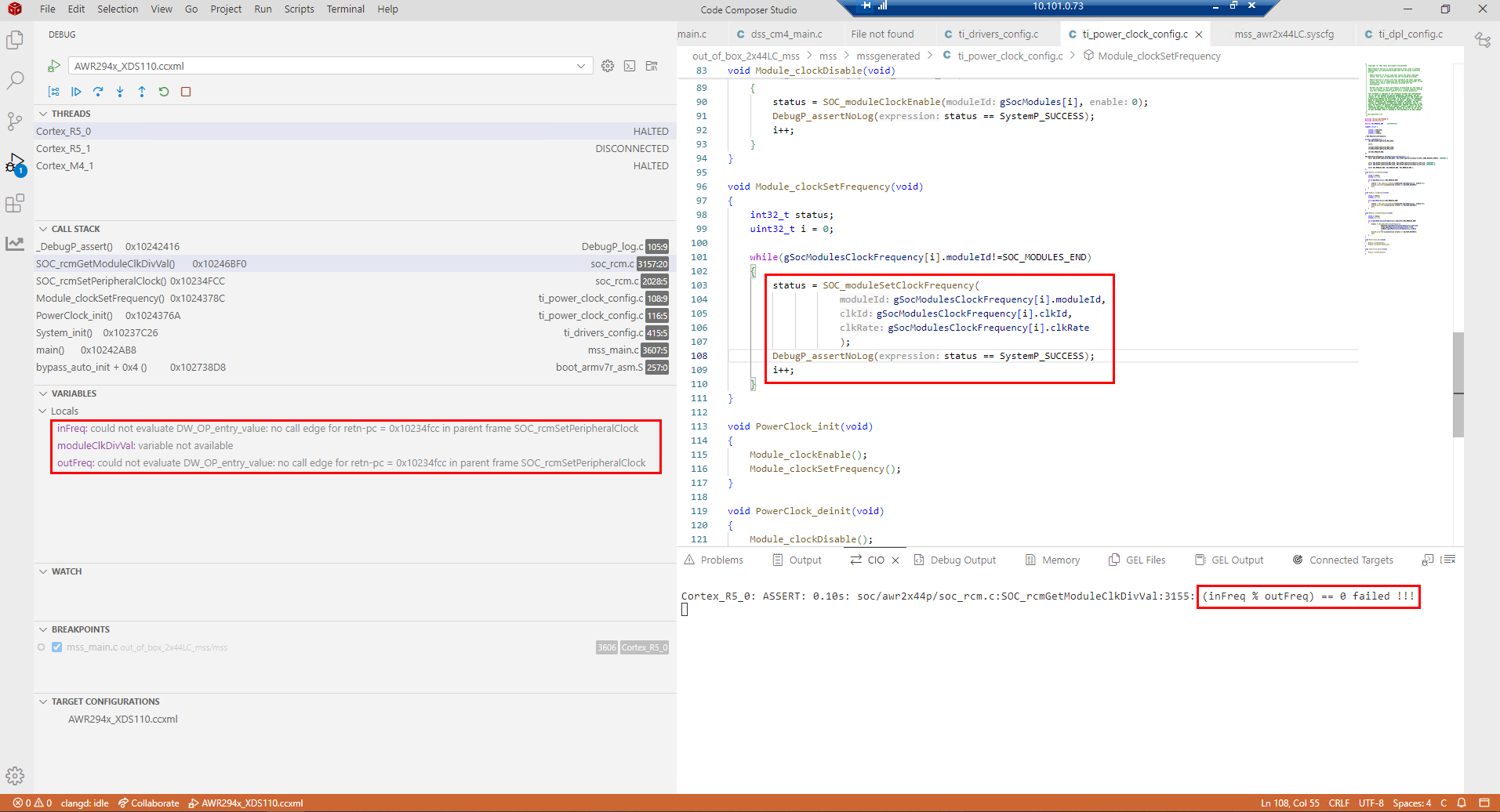Start debugging with the green play icon
The image size is (1500, 812).
[54, 66]
